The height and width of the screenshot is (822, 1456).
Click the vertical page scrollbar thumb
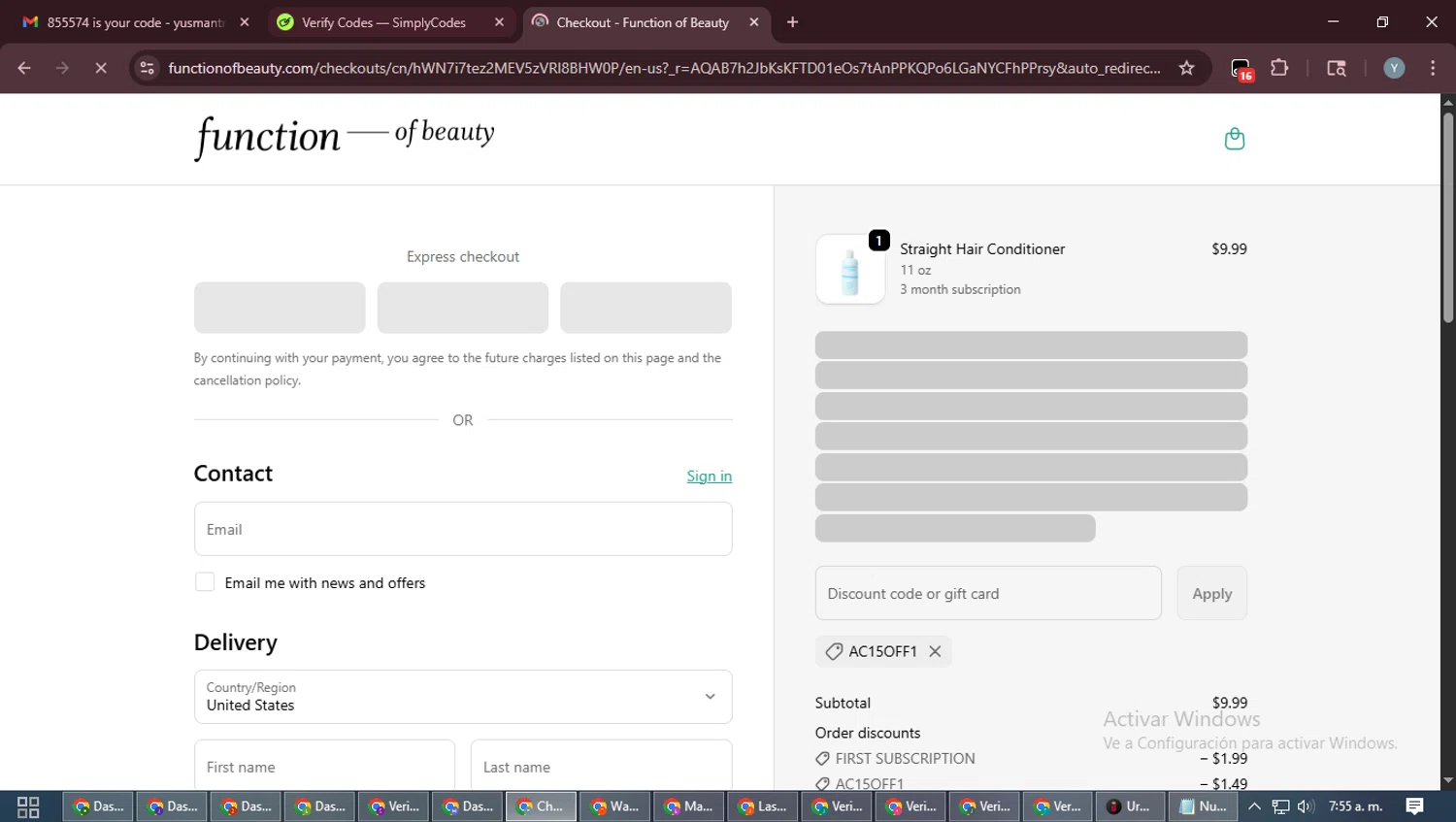click(1447, 217)
